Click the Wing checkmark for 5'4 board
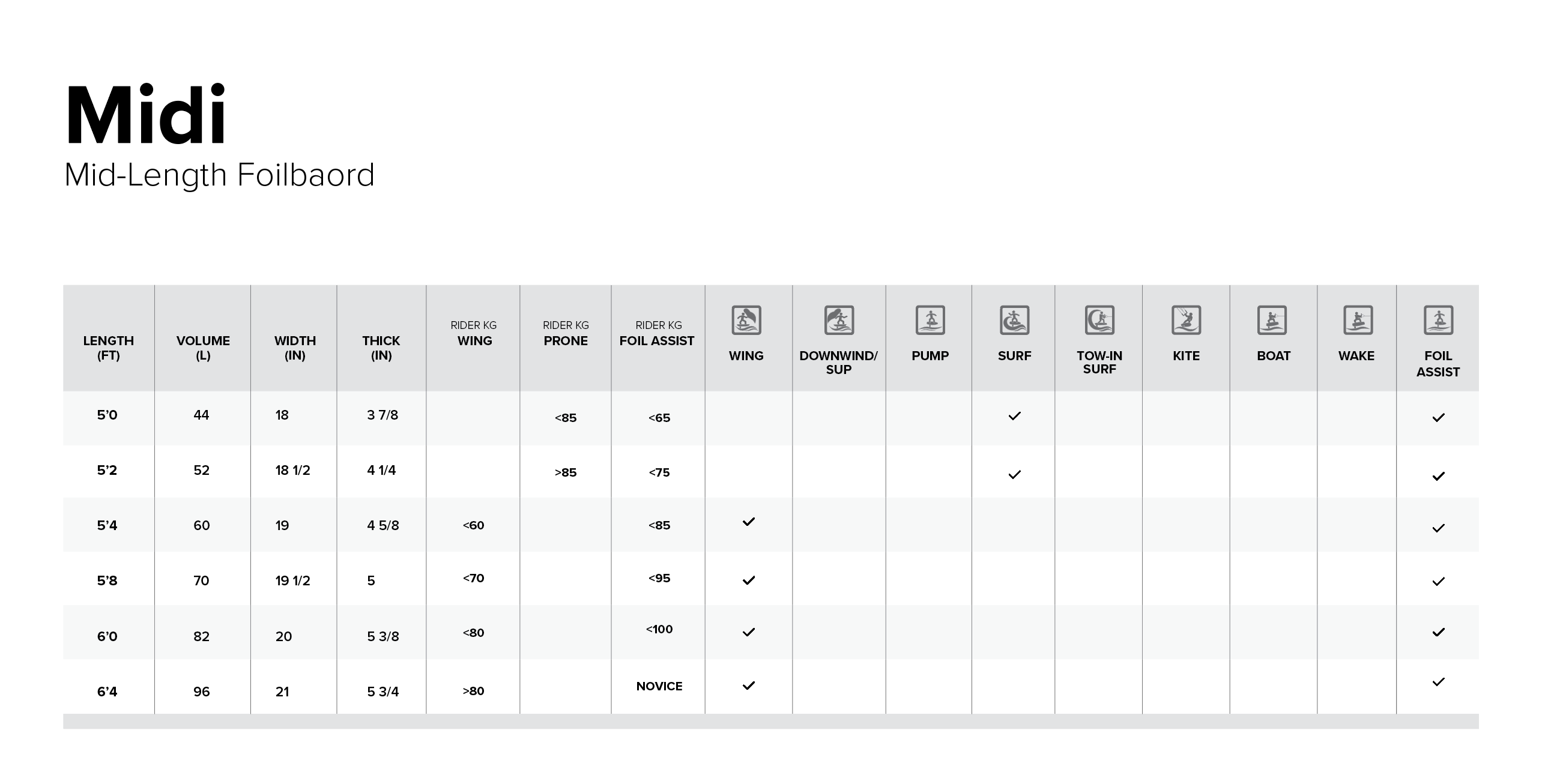1542x784 pixels. coord(749,522)
